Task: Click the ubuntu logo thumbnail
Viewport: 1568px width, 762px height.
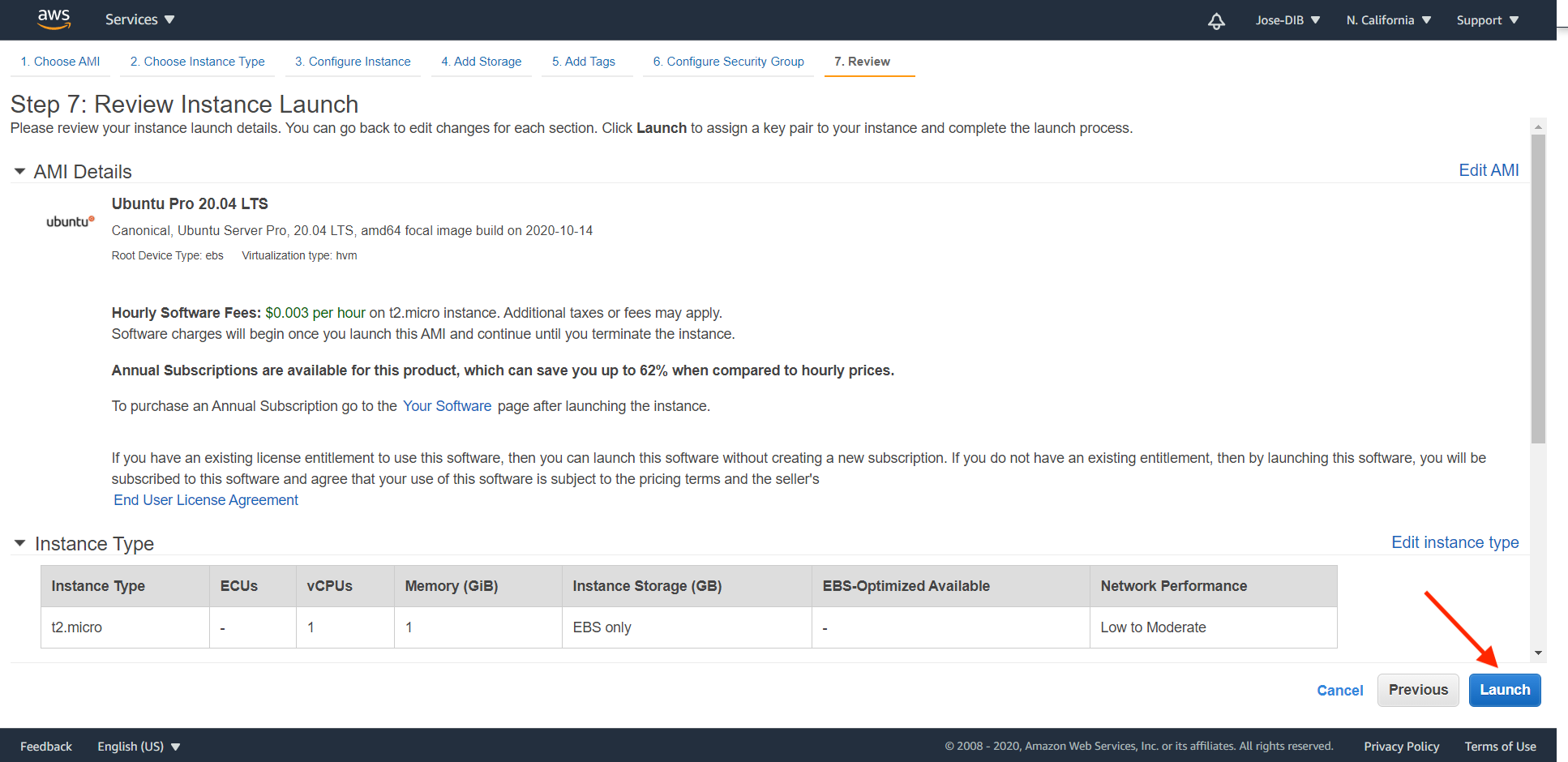Action: click(71, 221)
